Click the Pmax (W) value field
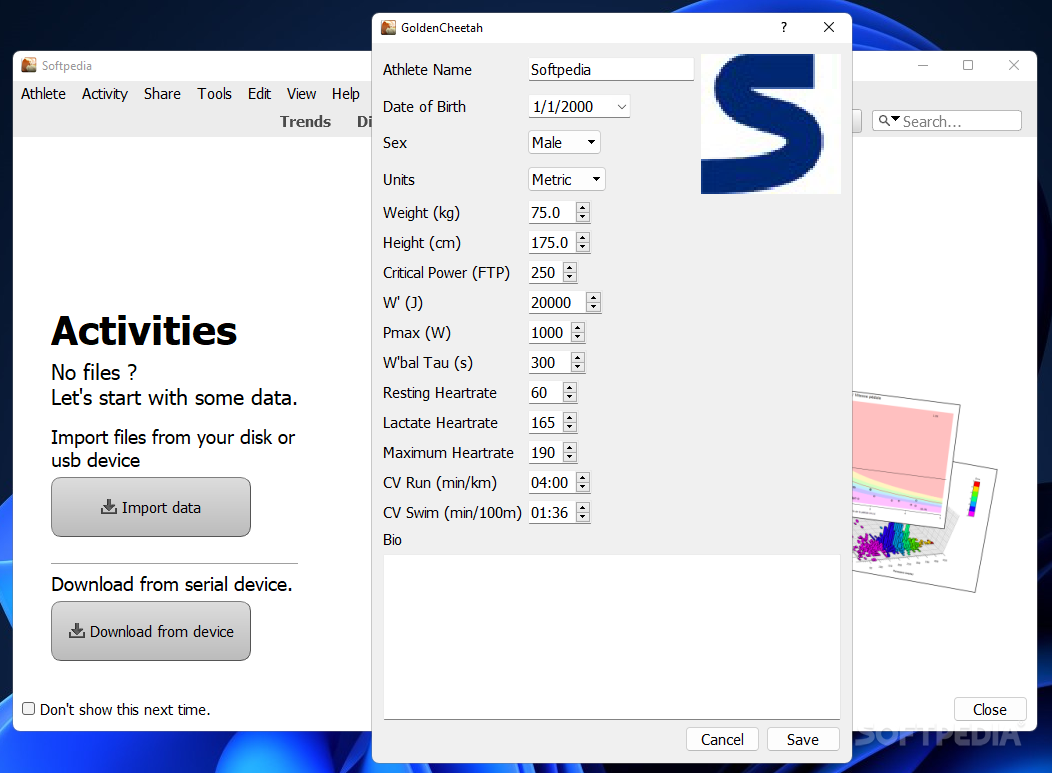This screenshot has width=1052, height=773. [x=549, y=333]
